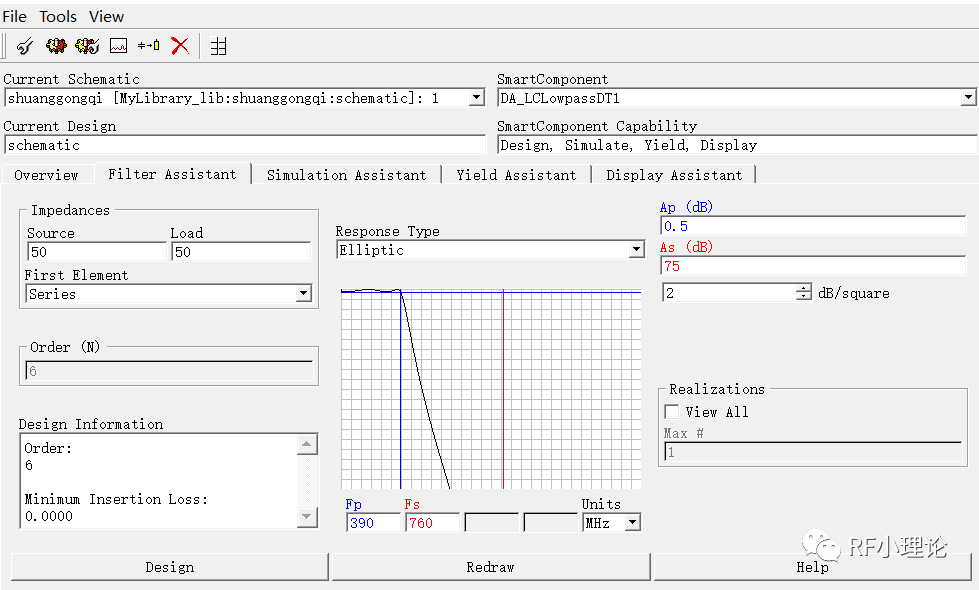Open the Units MHz dropdown
The width and height of the screenshot is (979, 590).
[633, 523]
